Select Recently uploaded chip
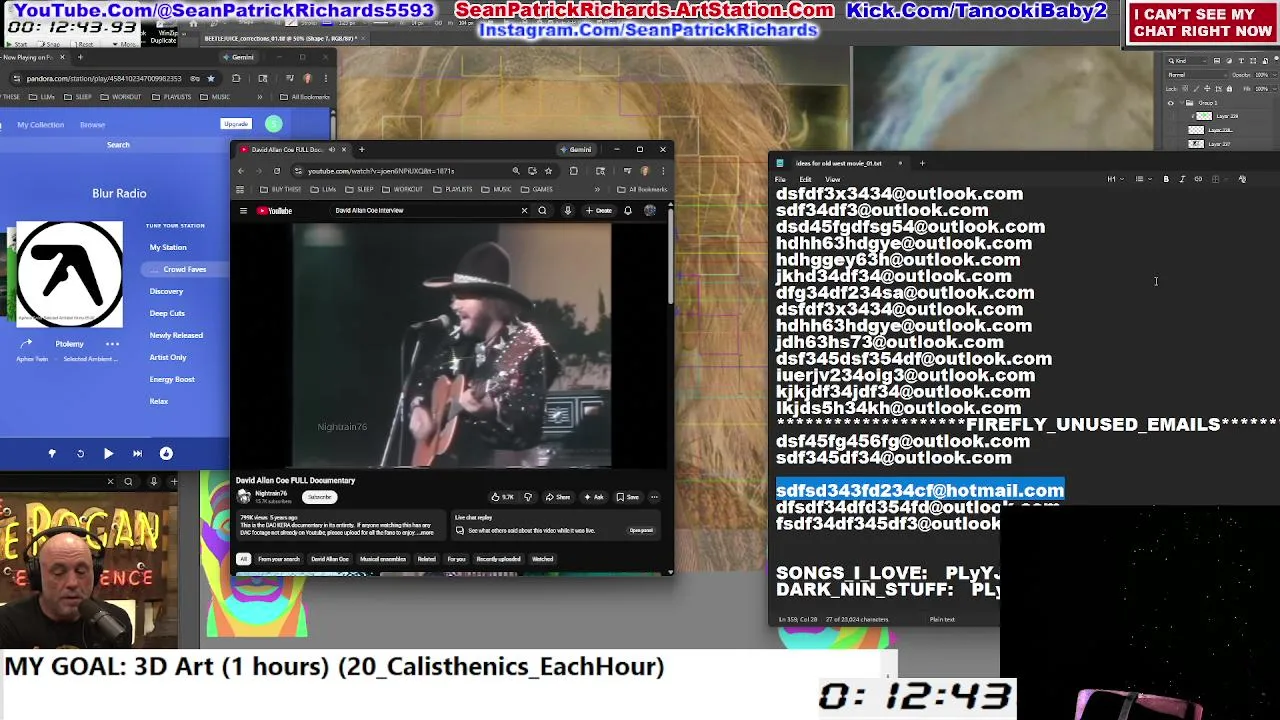The image size is (1280, 720). pos(498,559)
